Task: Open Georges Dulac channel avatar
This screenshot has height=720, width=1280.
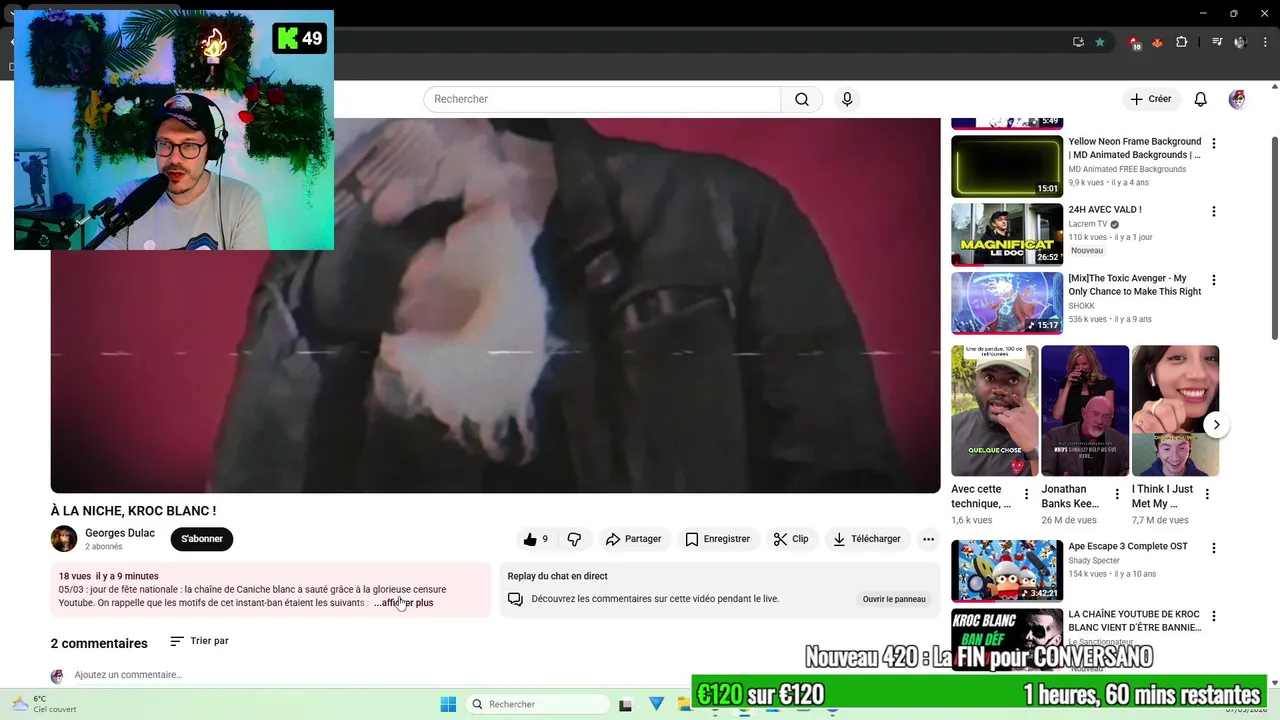Action: tap(64, 538)
